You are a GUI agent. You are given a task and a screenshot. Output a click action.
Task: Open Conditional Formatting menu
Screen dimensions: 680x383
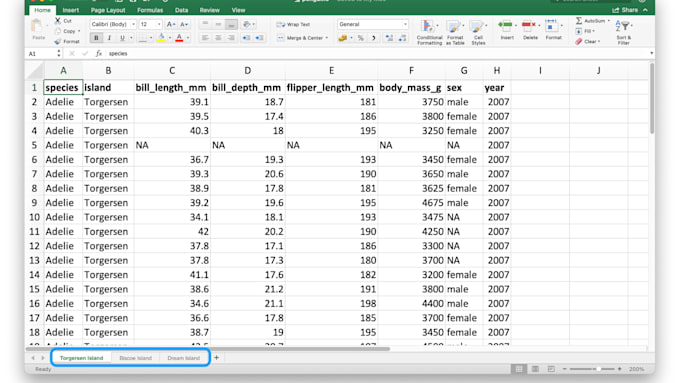point(429,32)
